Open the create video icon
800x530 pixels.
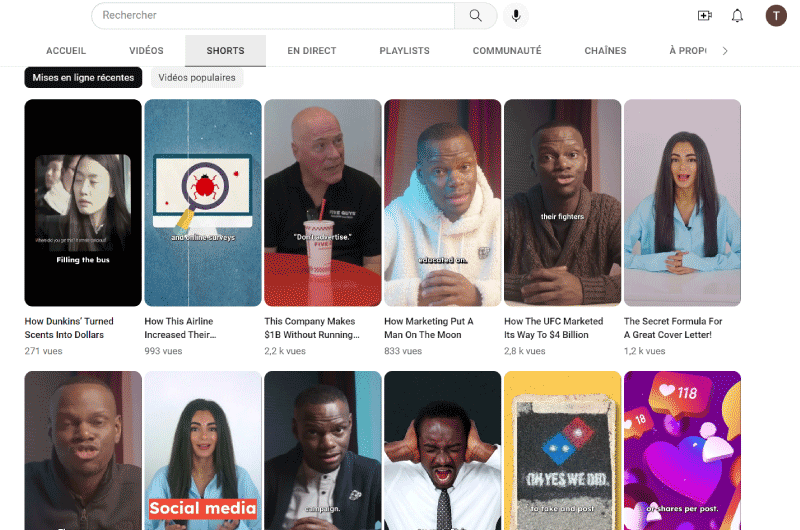705,16
